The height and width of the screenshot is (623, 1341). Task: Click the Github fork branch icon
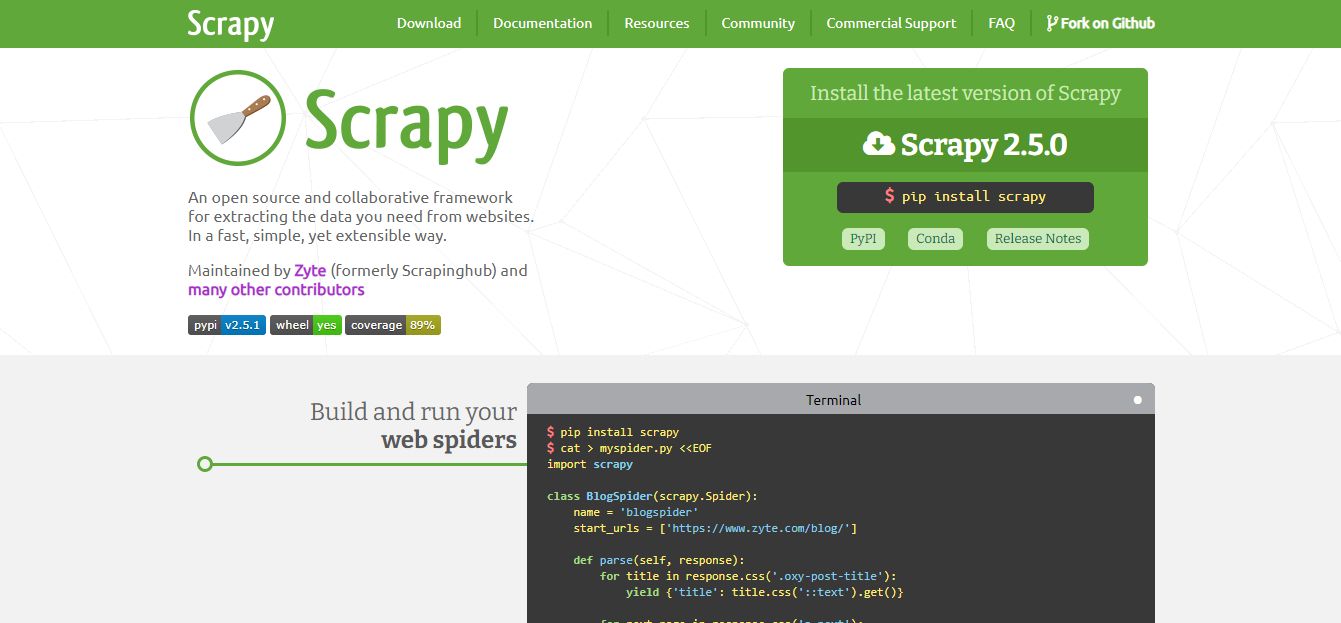pyautogui.click(x=1052, y=23)
